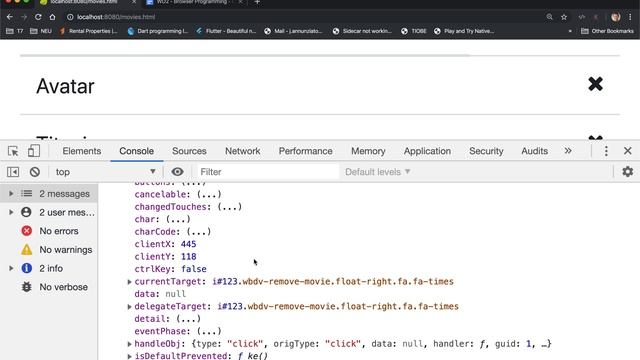Toggle the live expression eye icon
The width and height of the screenshot is (640, 360).
(x=177, y=172)
